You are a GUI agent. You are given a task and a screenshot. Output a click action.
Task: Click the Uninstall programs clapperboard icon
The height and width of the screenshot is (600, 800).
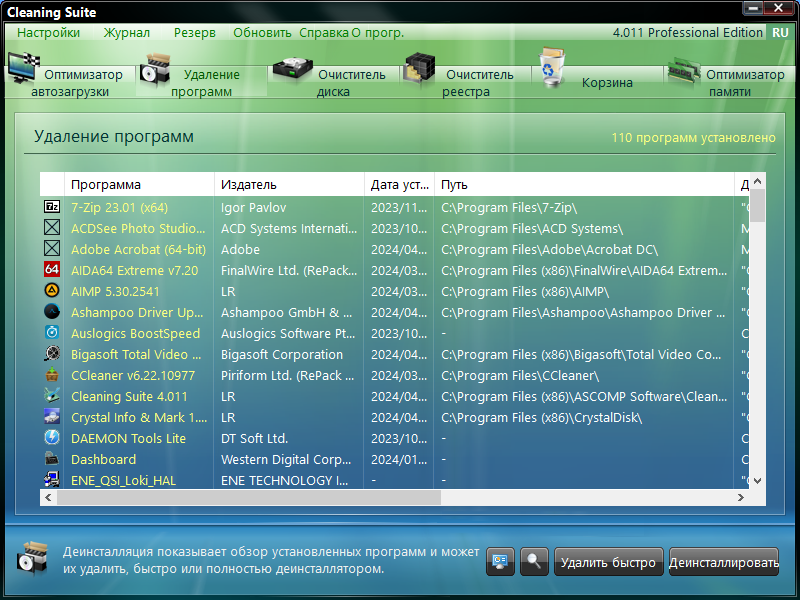(155, 70)
